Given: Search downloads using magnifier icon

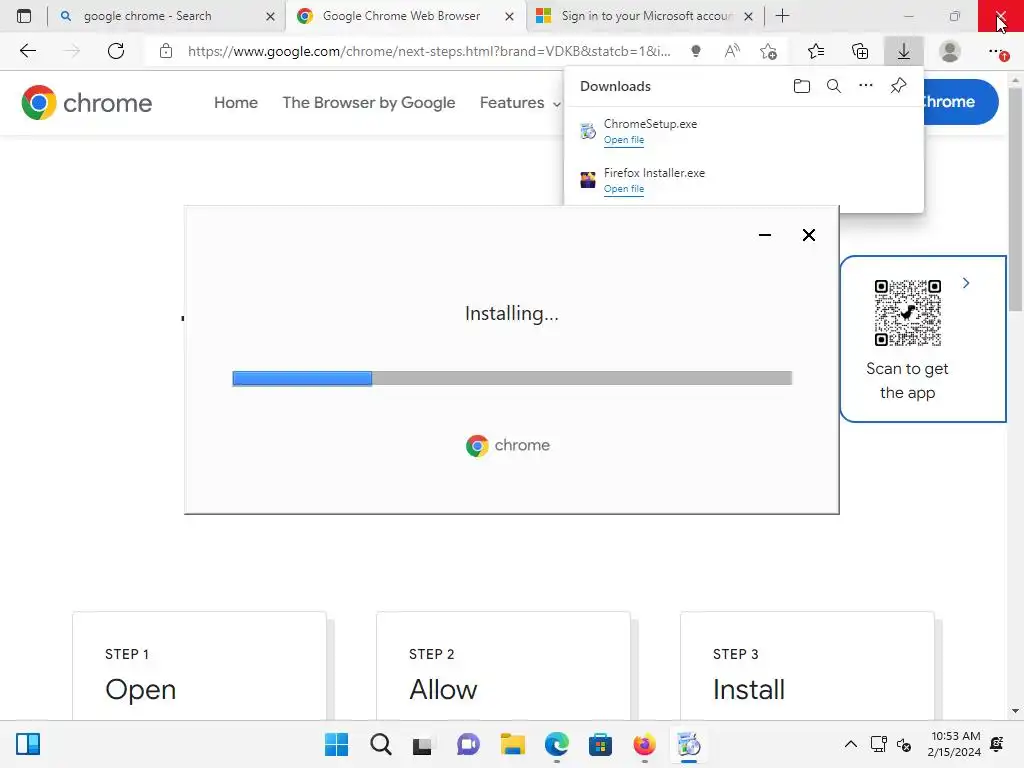Looking at the screenshot, I should (x=834, y=86).
